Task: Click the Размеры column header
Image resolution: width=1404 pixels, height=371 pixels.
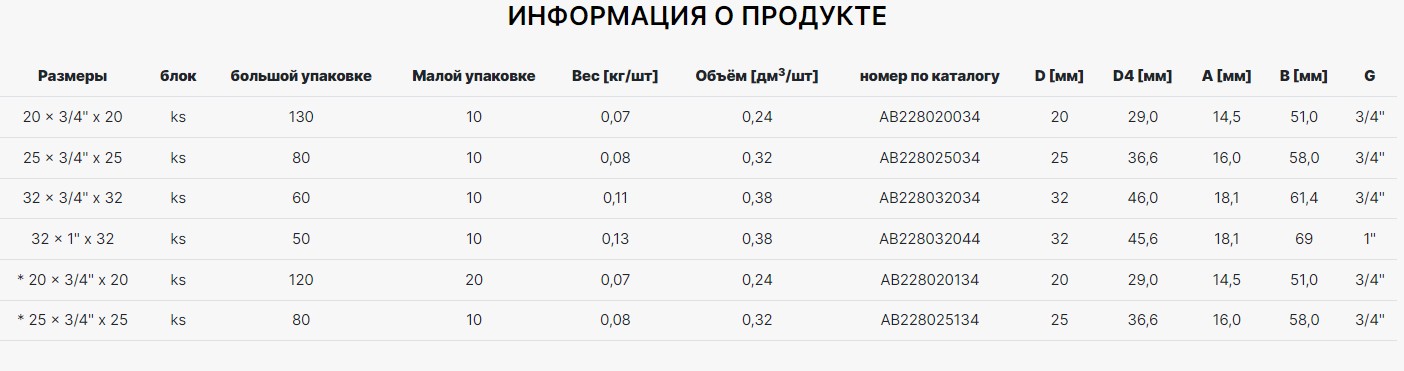Action: pyautogui.click(x=72, y=76)
